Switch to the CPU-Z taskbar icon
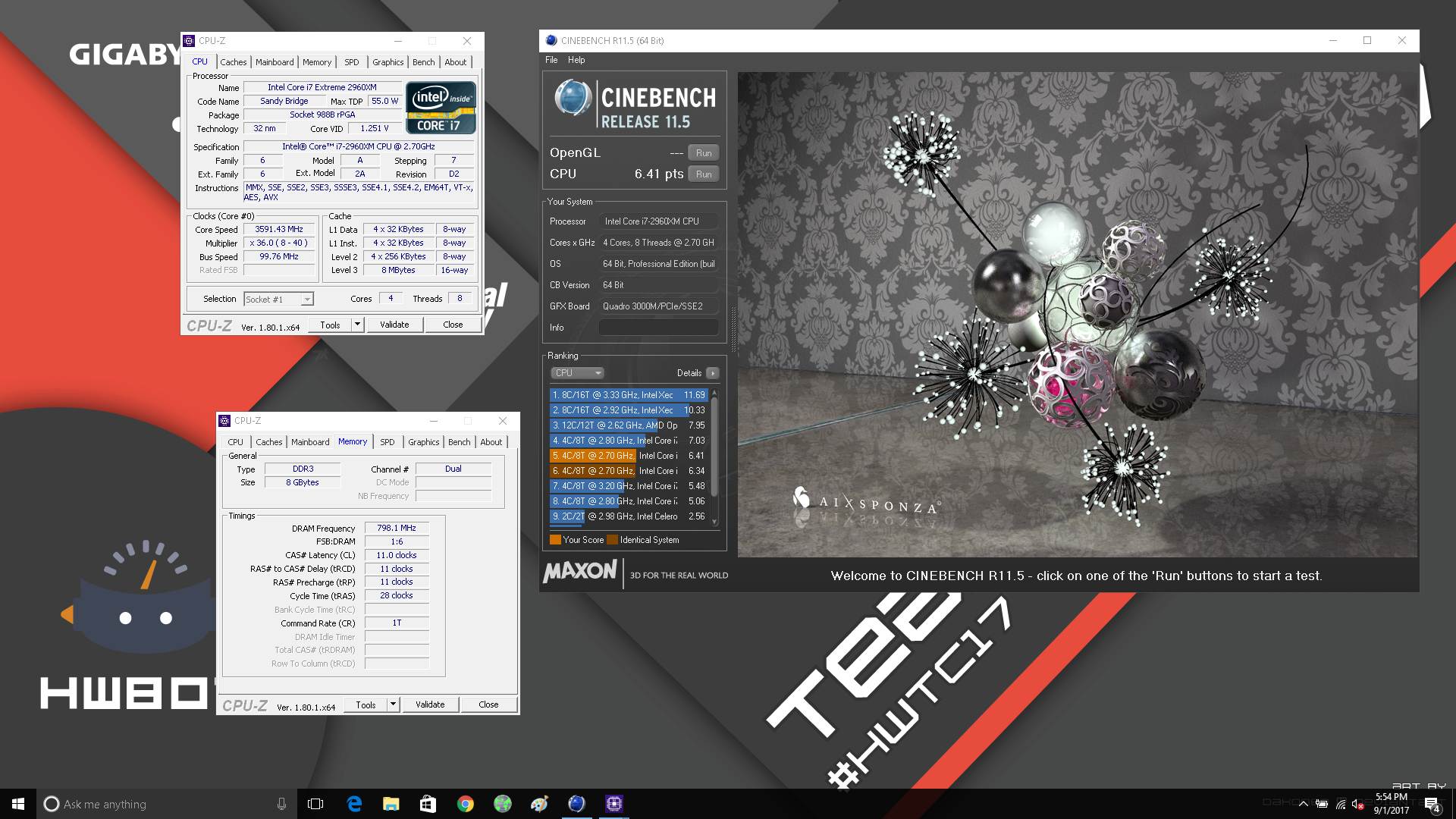This screenshot has height=819, width=1456. pos(613,804)
